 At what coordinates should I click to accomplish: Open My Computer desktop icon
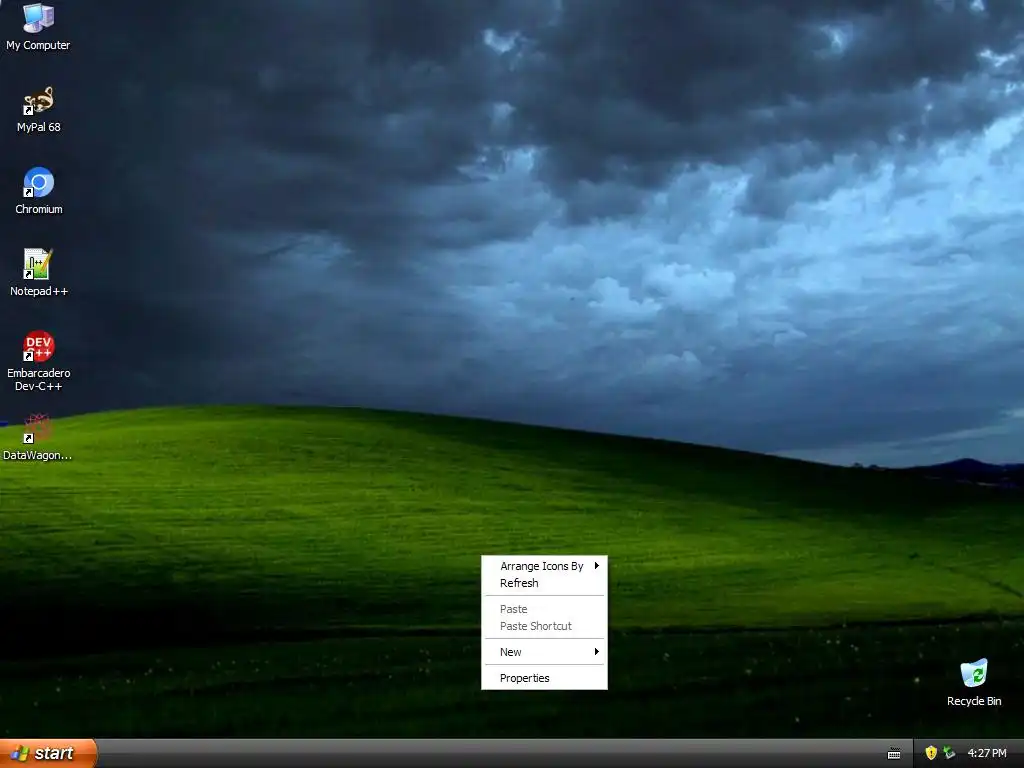pyautogui.click(x=38, y=27)
